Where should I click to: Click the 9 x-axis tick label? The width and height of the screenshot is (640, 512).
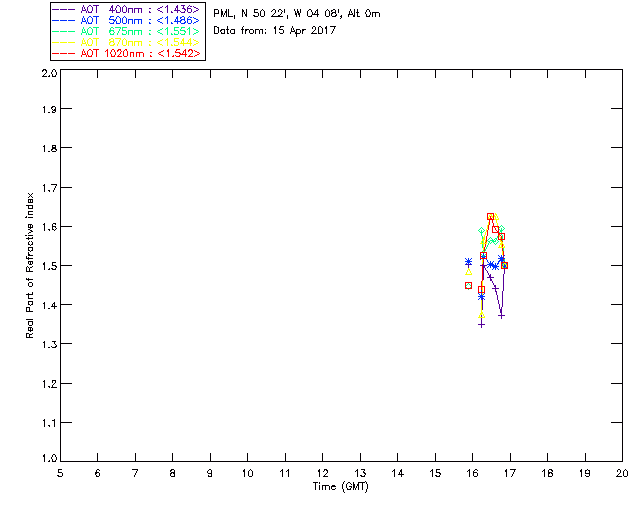click(210, 473)
